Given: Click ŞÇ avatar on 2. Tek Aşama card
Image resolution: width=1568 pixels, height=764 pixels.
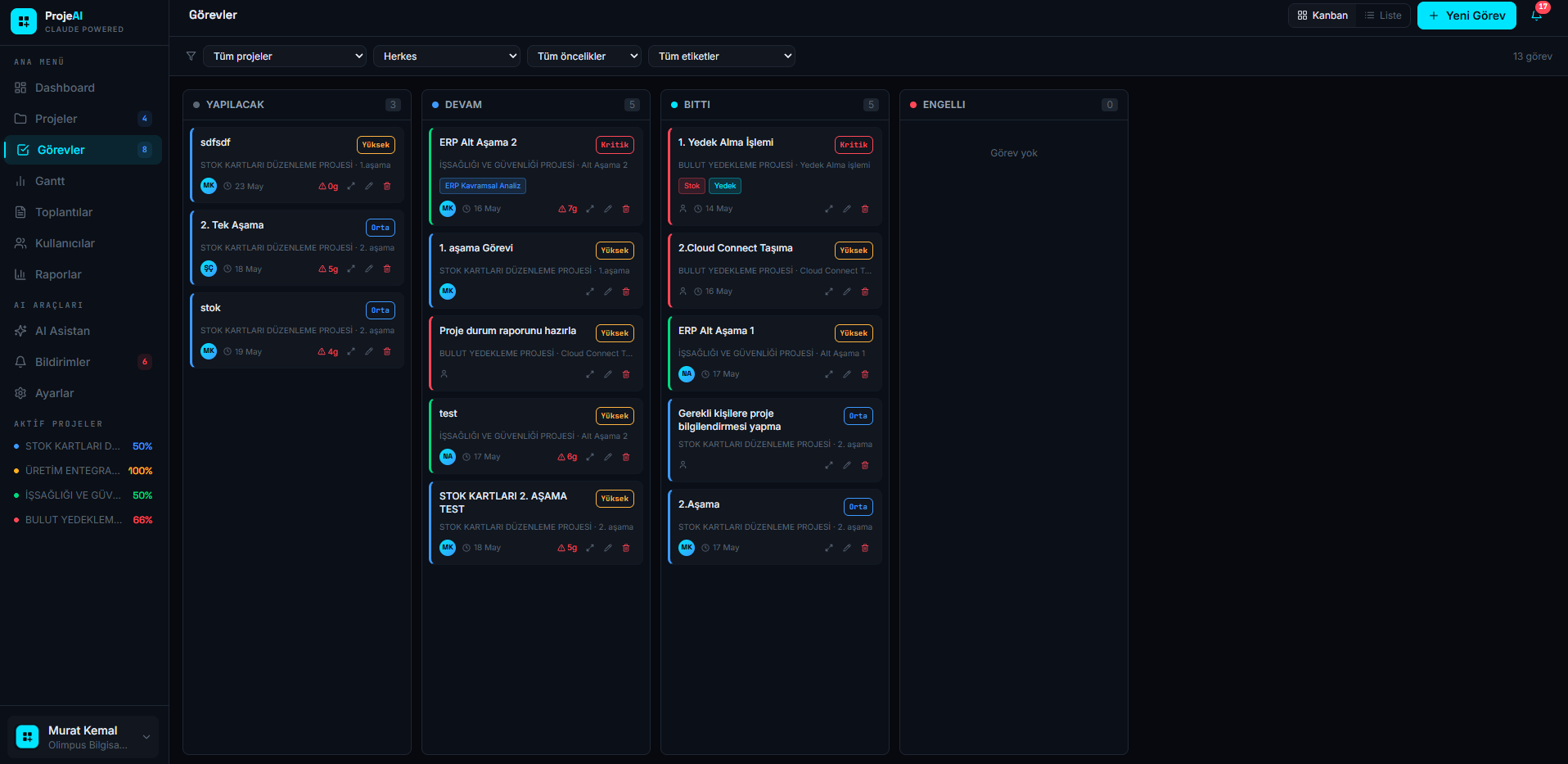Looking at the screenshot, I should tap(209, 269).
